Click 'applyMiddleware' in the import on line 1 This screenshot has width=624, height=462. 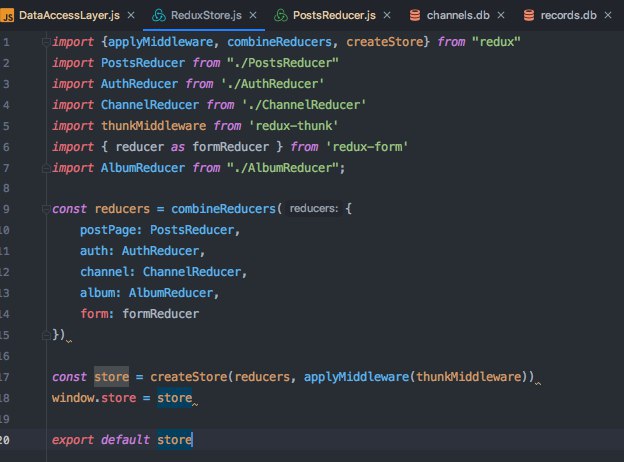click(160, 42)
